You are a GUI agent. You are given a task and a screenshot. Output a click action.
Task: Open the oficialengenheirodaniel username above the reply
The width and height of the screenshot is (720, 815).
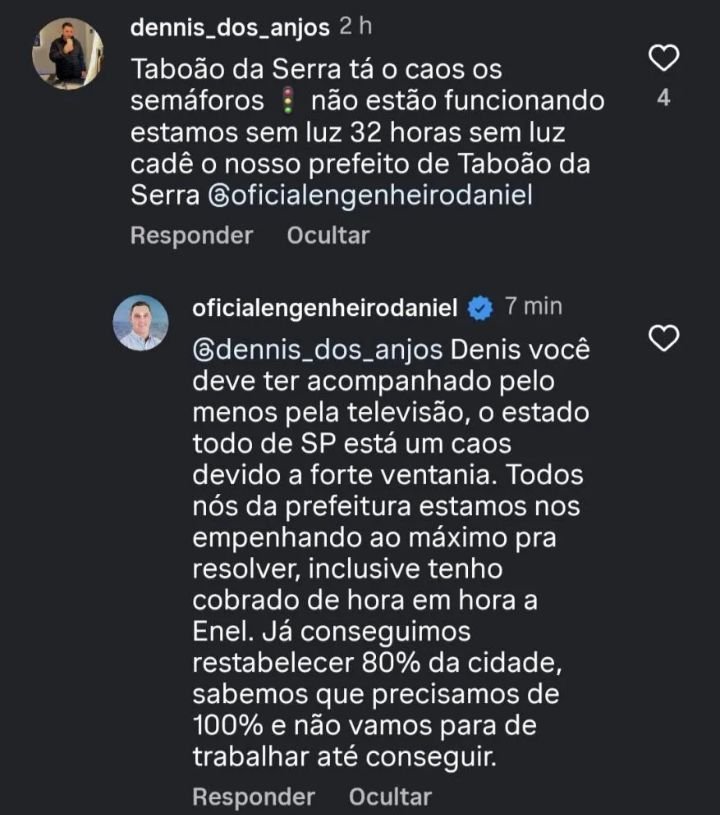coord(324,307)
